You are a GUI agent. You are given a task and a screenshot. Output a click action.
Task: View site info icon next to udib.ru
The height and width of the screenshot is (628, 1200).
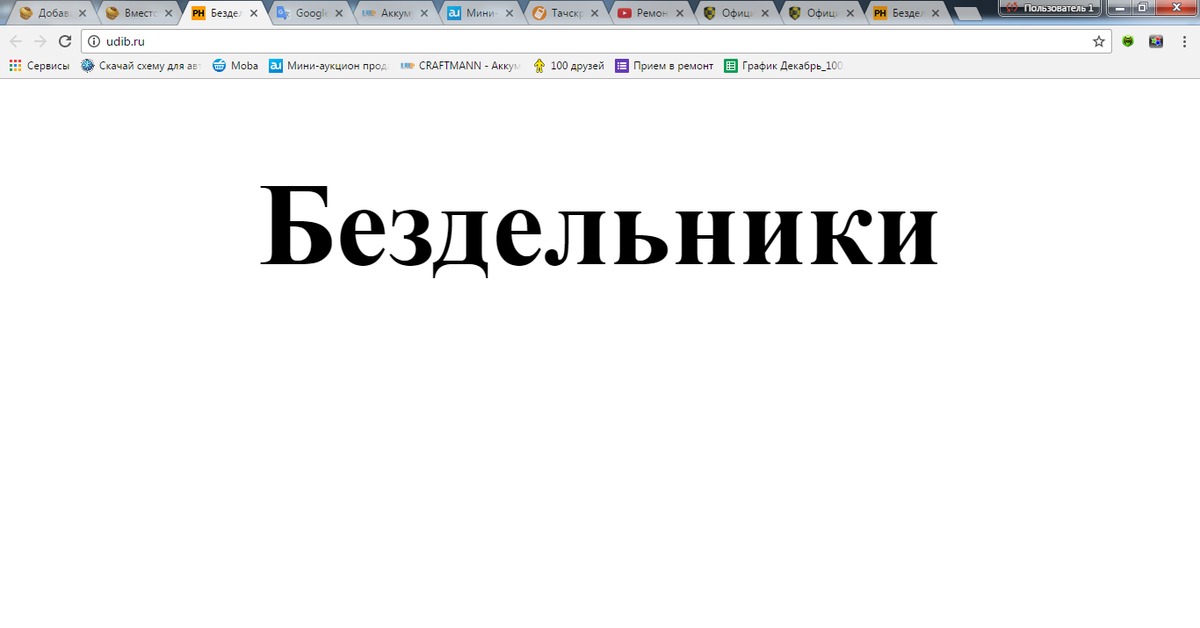(x=94, y=41)
